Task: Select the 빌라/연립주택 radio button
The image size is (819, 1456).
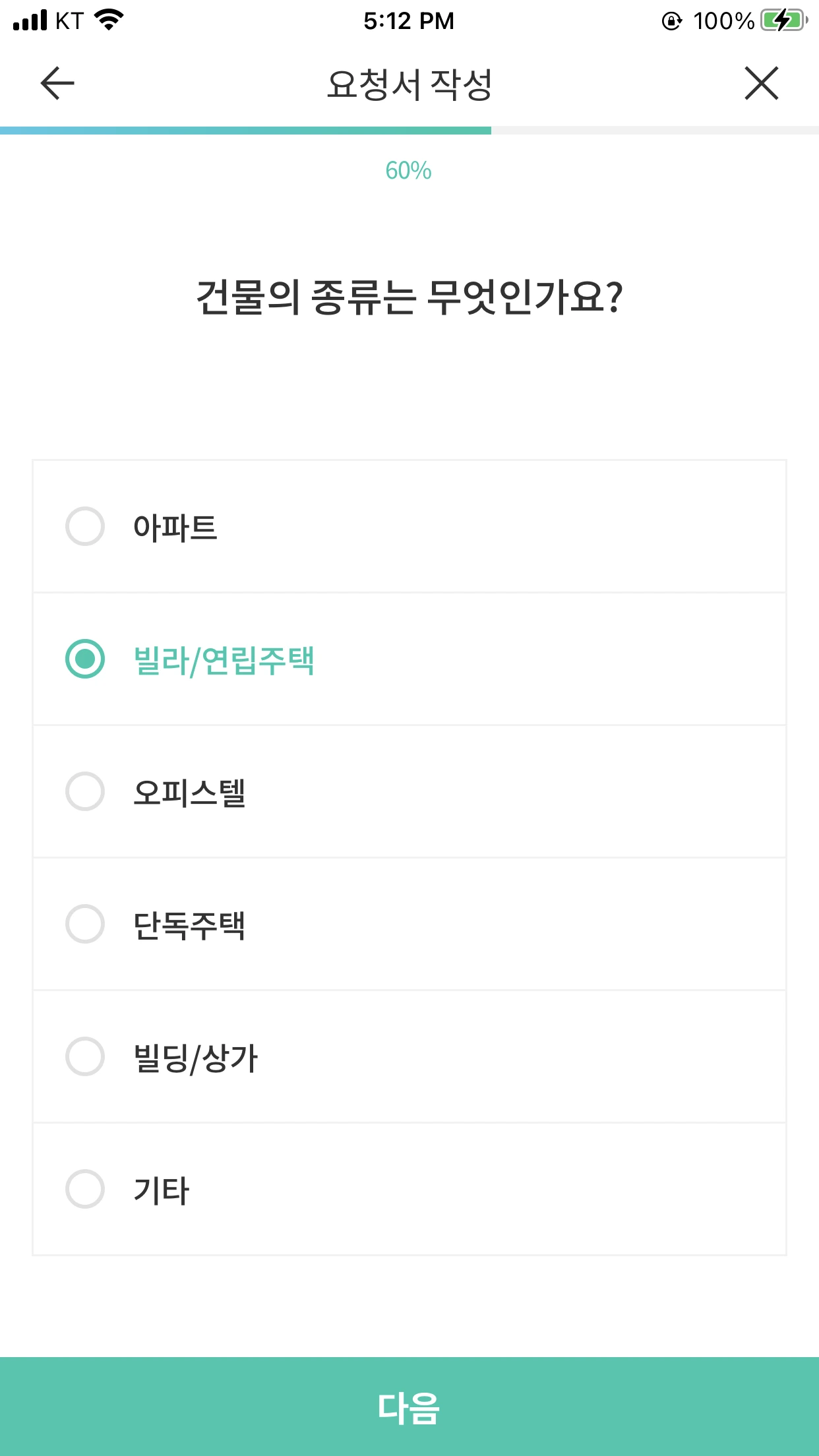Action: (85, 659)
